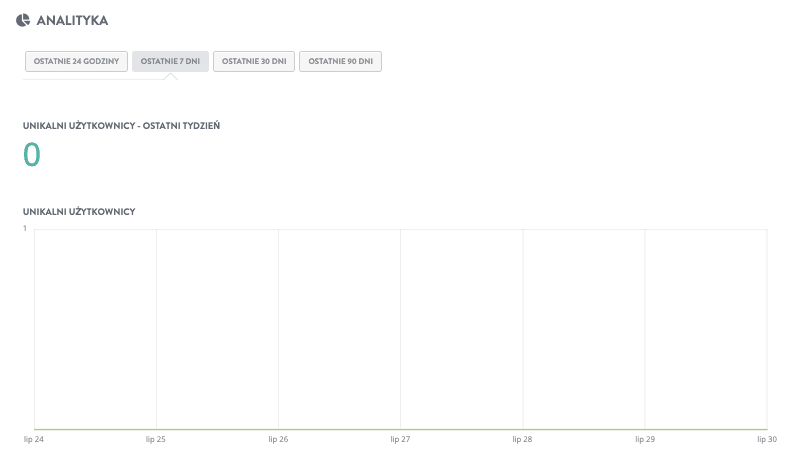The width and height of the screenshot is (788, 452).
Task: Click the lip 26 axis label
Action: point(278,439)
